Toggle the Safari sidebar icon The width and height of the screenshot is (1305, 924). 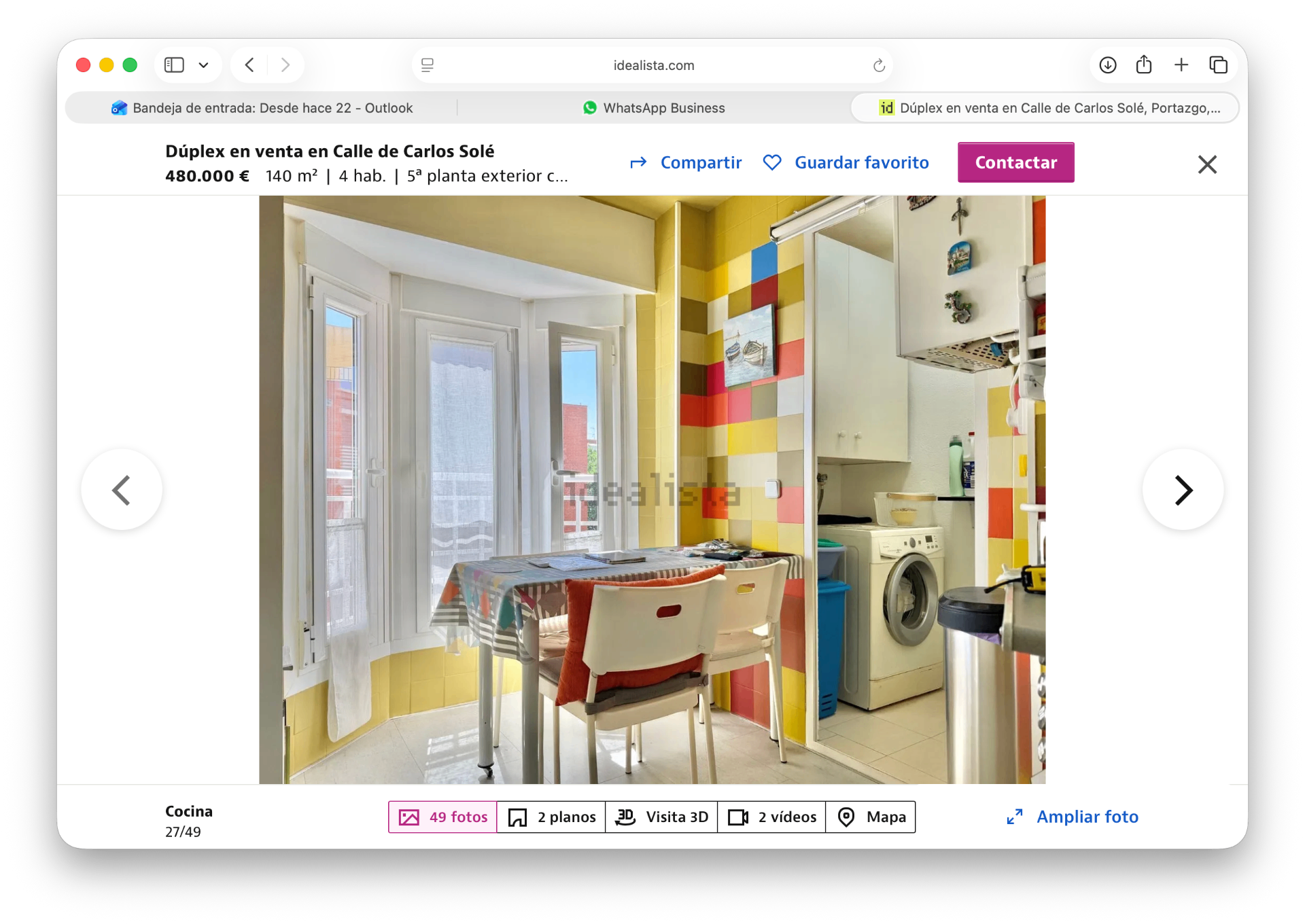(174, 65)
